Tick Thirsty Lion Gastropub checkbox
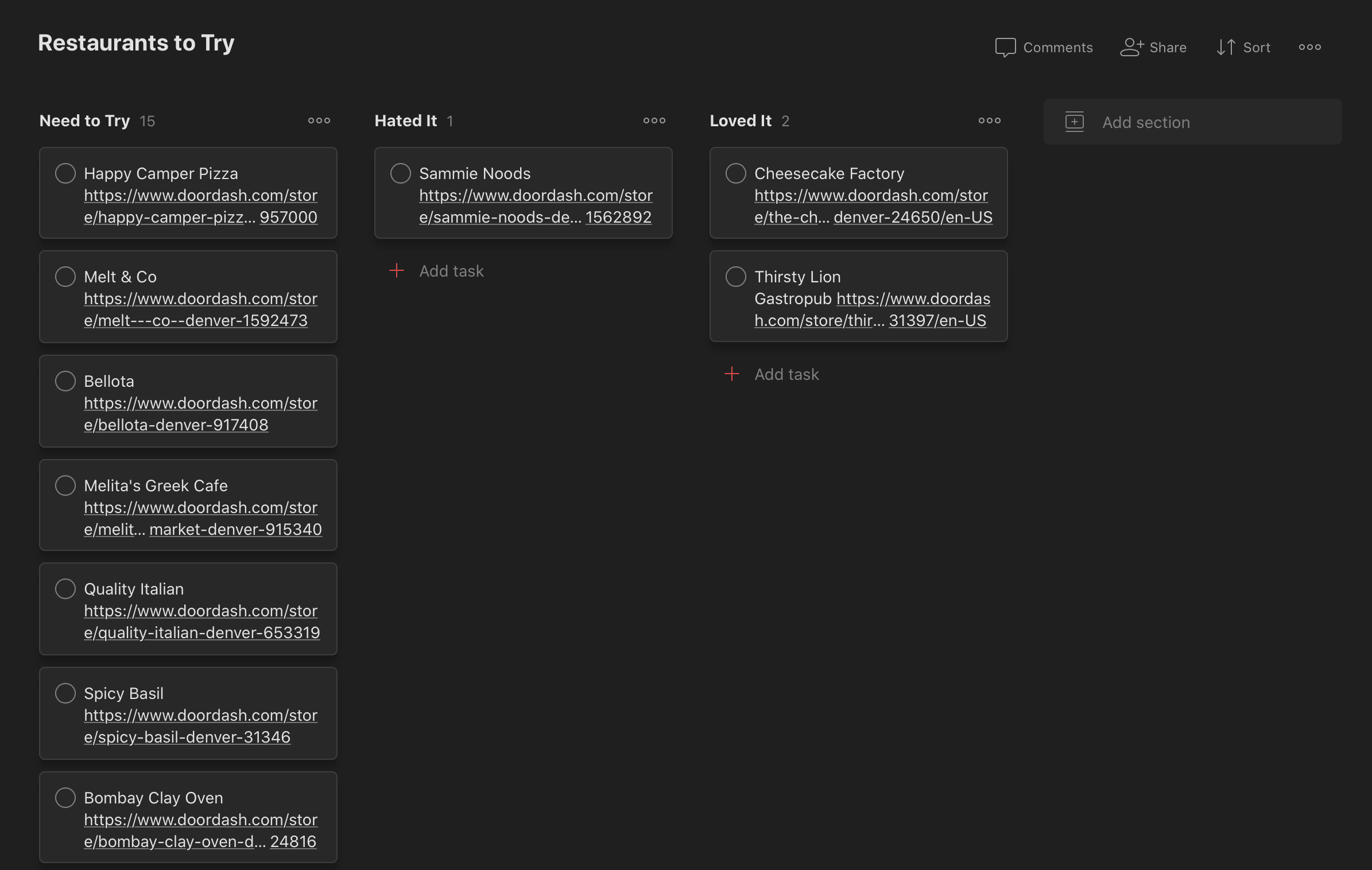This screenshot has width=1372, height=870. click(736, 277)
